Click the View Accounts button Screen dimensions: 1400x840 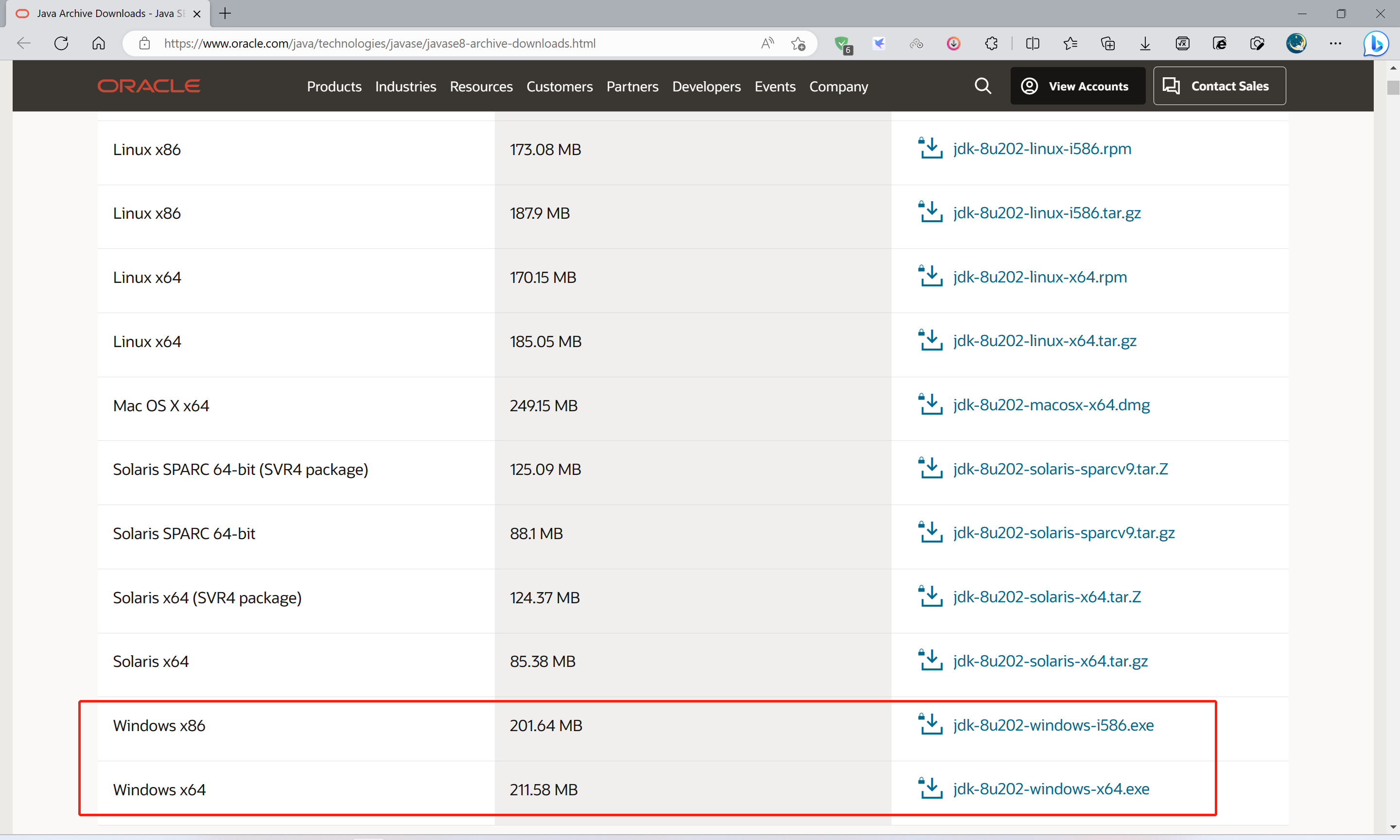1077,86
